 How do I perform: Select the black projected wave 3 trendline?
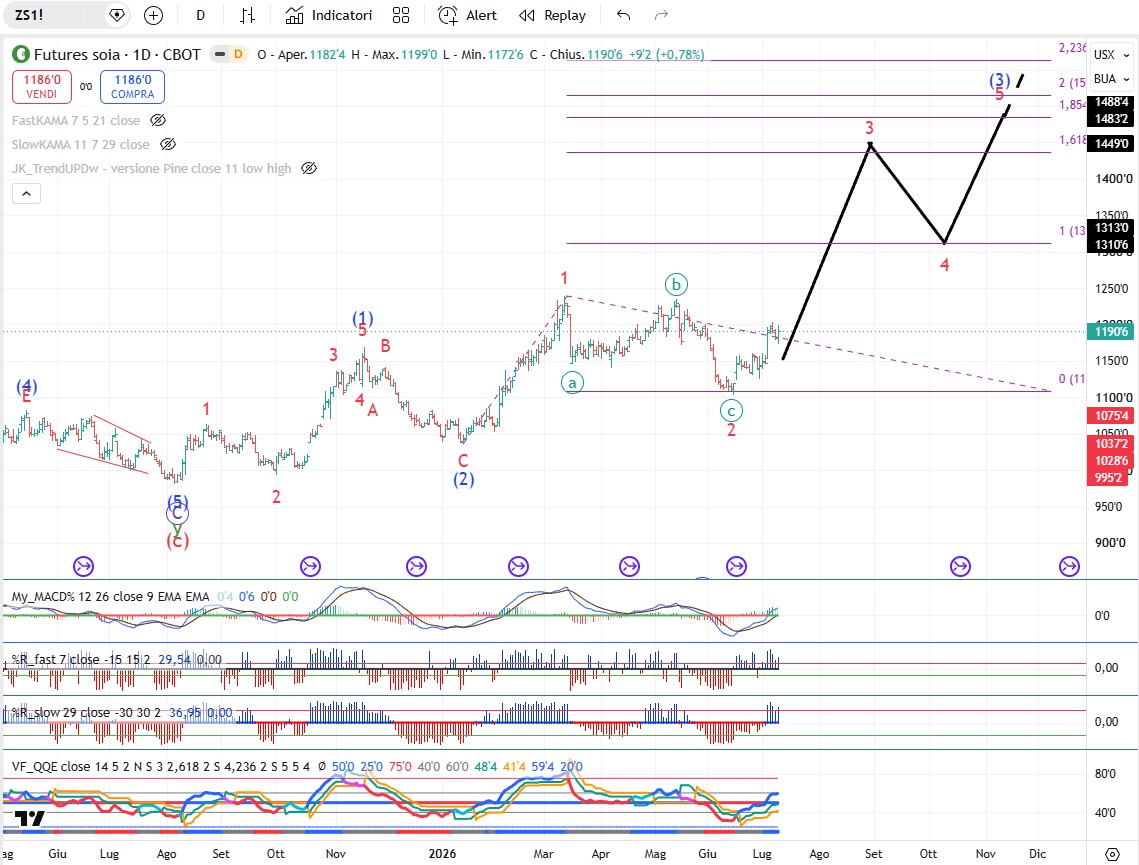point(827,251)
